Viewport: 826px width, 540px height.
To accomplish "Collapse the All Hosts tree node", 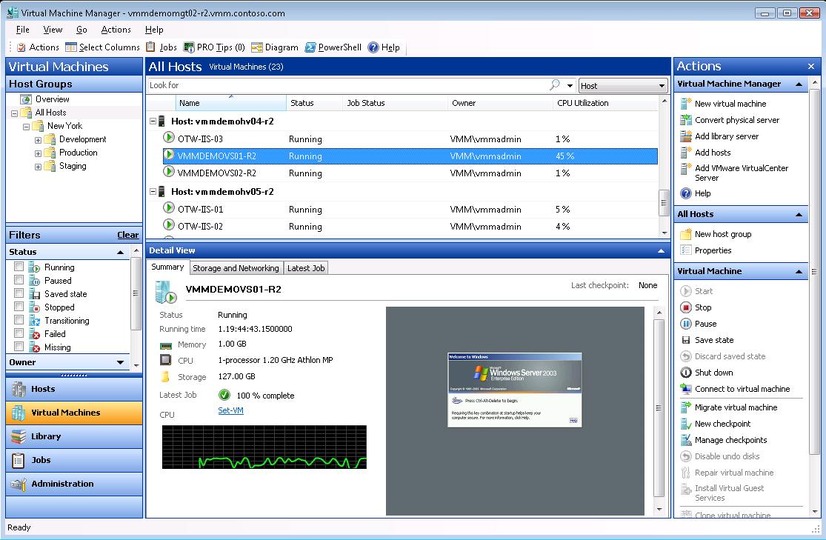I will 14,113.
